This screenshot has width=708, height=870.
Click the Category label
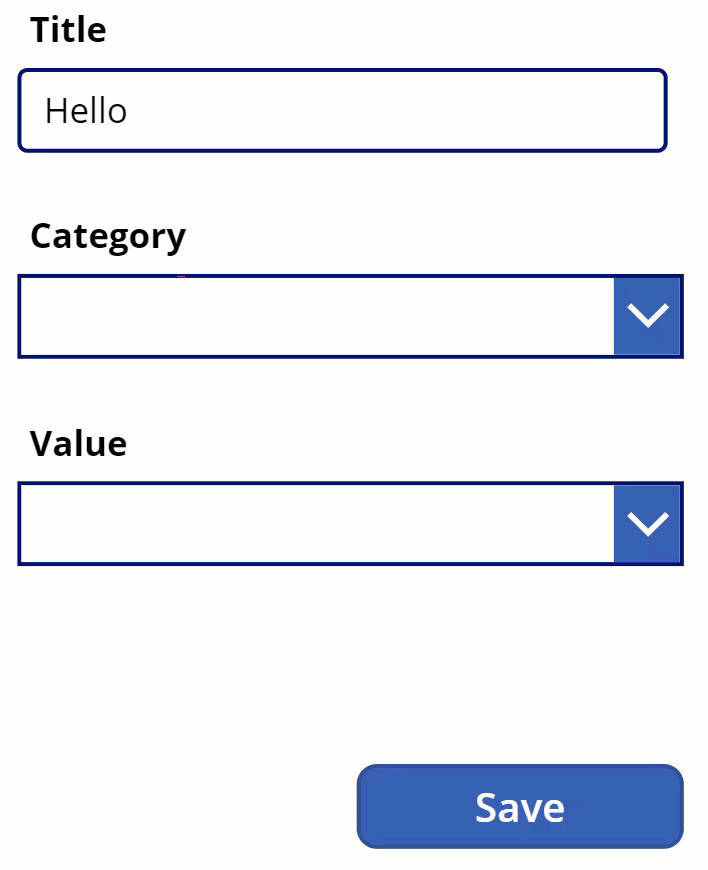107,235
